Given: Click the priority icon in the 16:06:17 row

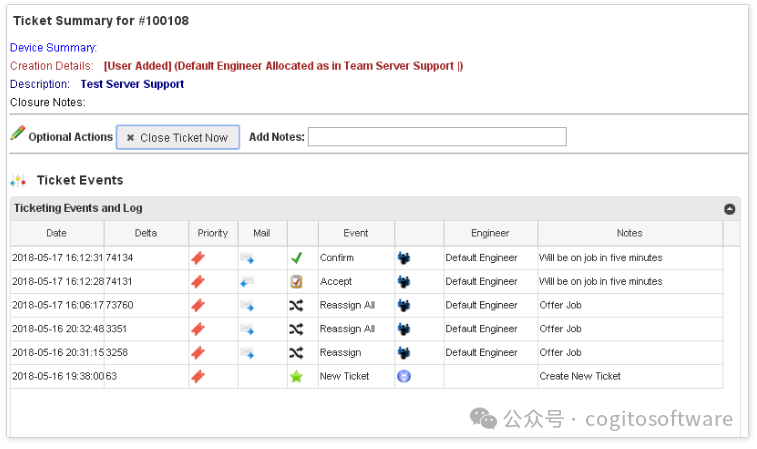Looking at the screenshot, I should pyautogui.click(x=198, y=305).
